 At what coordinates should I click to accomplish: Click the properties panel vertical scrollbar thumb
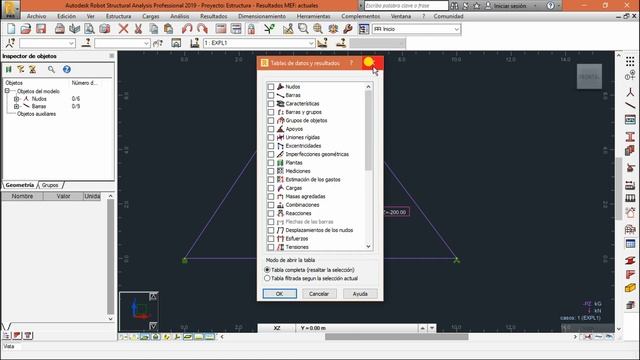coord(110,257)
